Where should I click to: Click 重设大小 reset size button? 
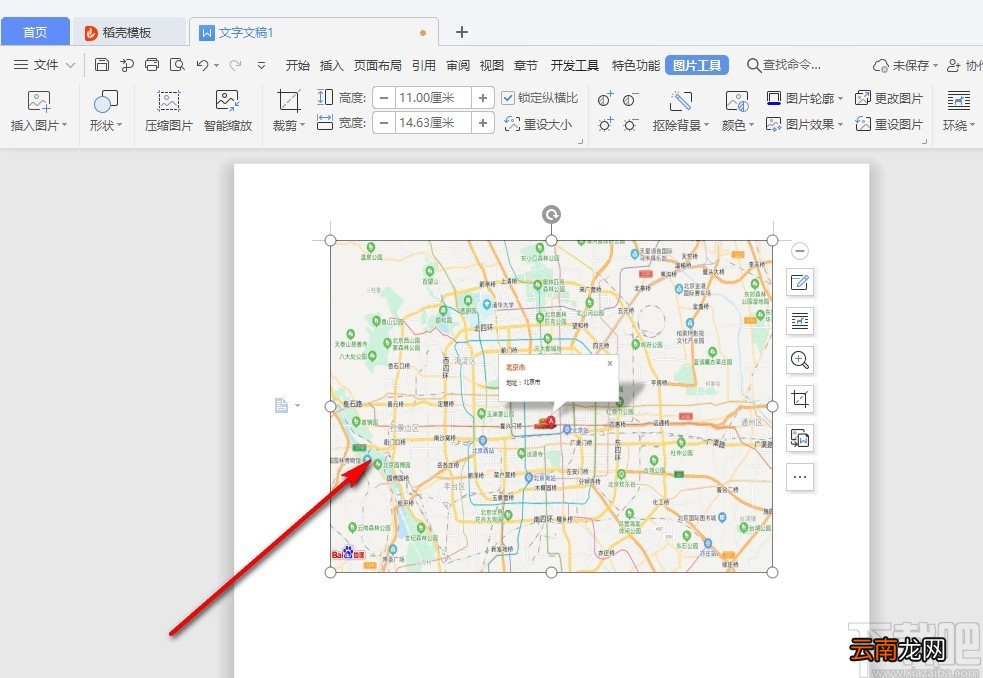coord(539,124)
